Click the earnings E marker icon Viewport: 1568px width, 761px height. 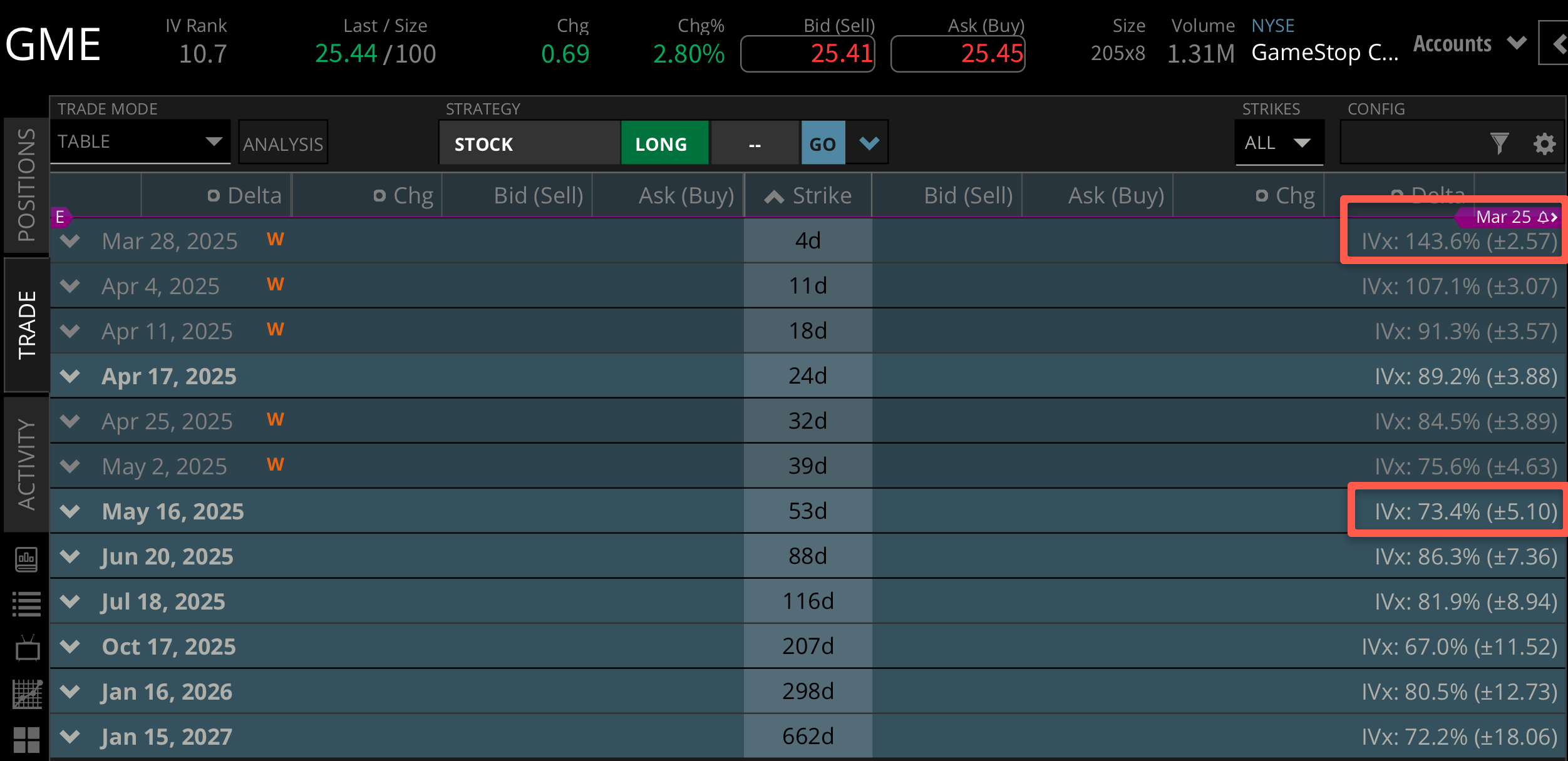pos(60,217)
